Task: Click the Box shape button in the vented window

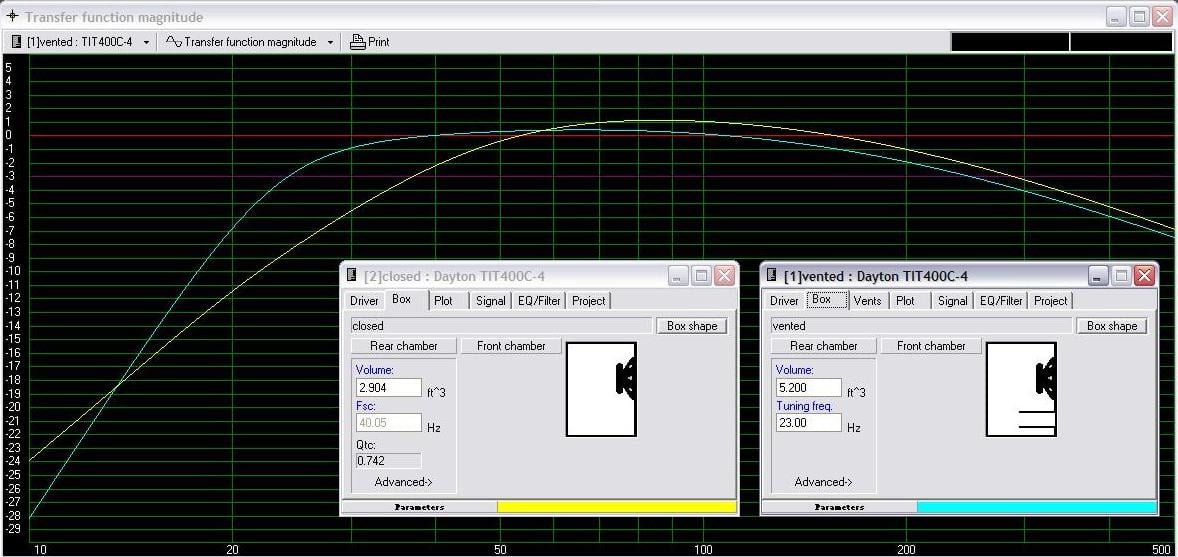Action: point(1112,326)
